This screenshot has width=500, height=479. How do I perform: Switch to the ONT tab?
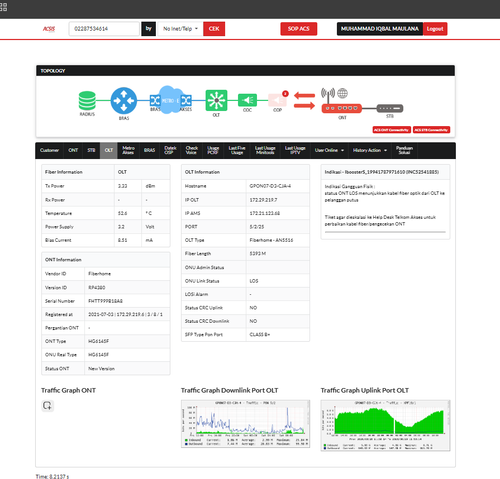click(x=73, y=150)
